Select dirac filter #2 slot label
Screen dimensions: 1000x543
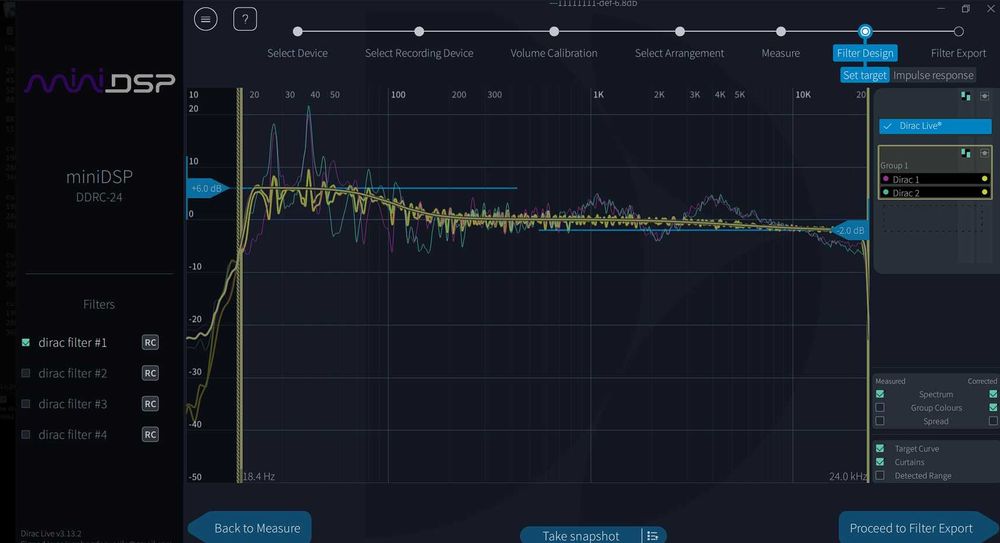pos(73,373)
